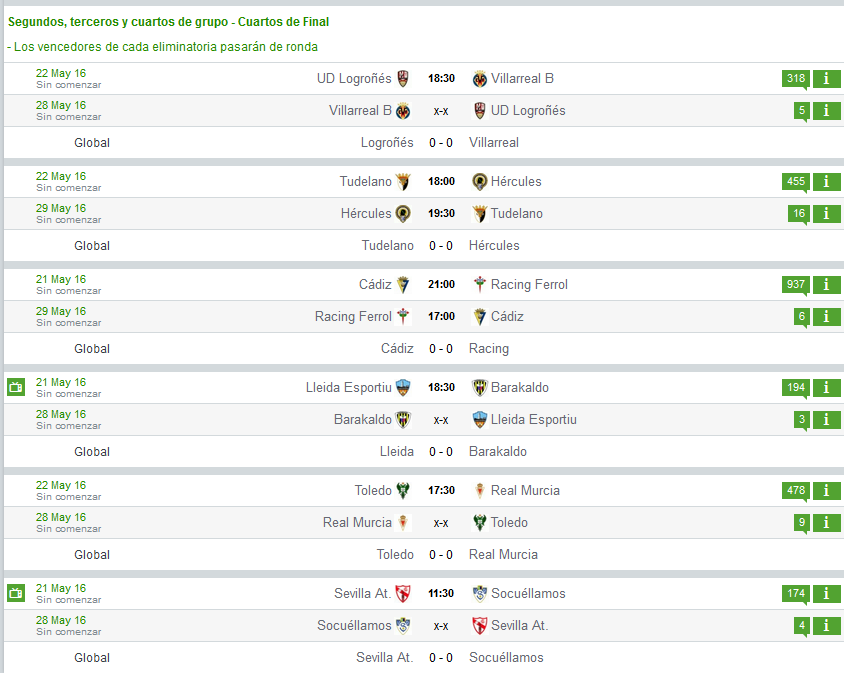Open Racing Ferrol team link in 21:00 match
Screen dimensions: 844x673
[x=529, y=284]
